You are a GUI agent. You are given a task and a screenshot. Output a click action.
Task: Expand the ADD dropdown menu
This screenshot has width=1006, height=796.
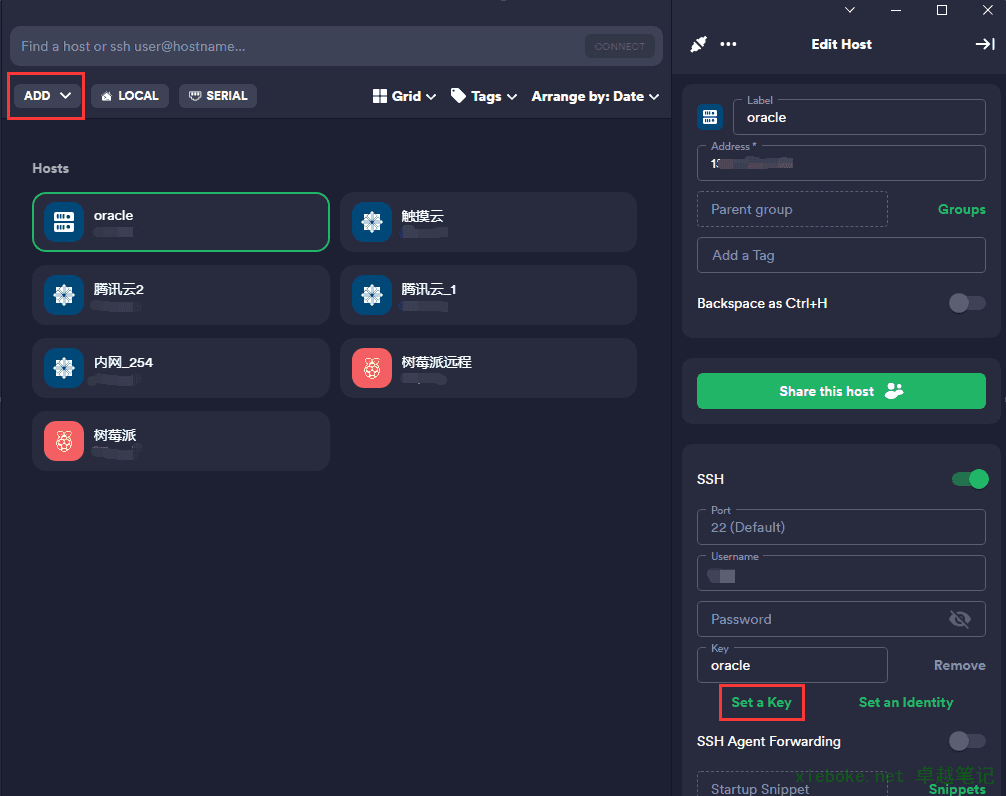point(47,96)
